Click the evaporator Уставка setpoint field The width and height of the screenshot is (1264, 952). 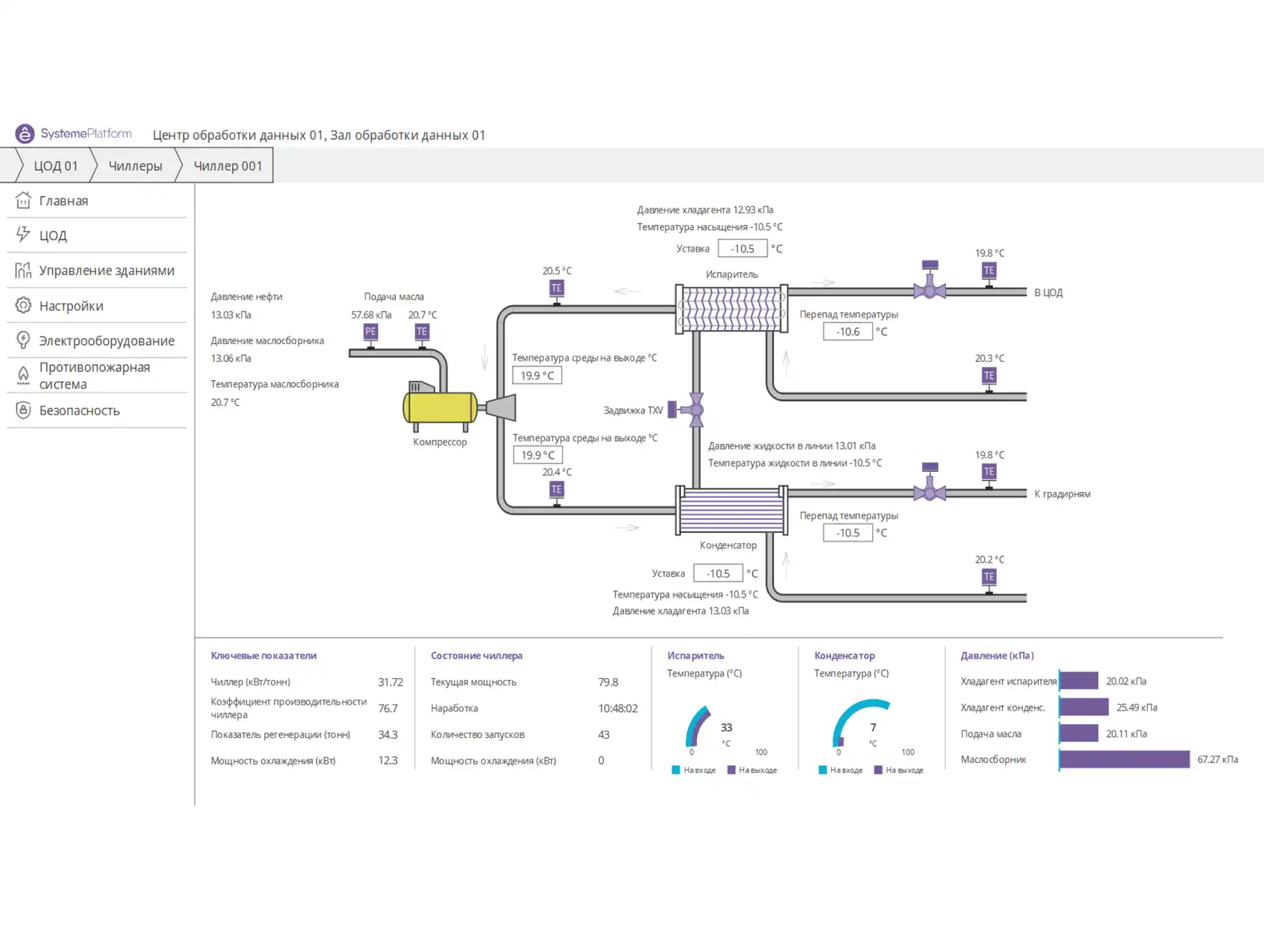742,249
